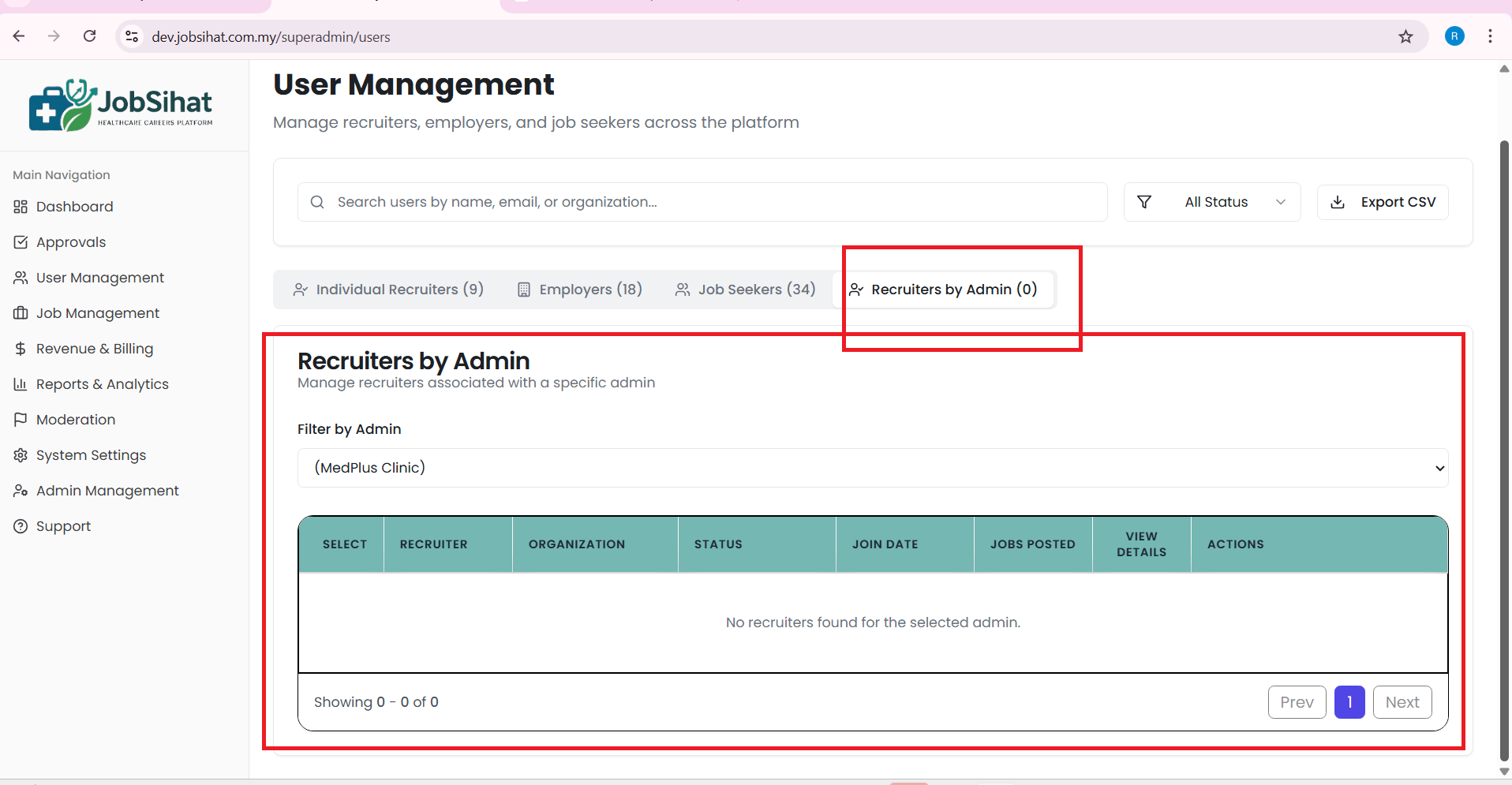Click the Support question mark icon
This screenshot has width=1512, height=785.
[x=21, y=526]
